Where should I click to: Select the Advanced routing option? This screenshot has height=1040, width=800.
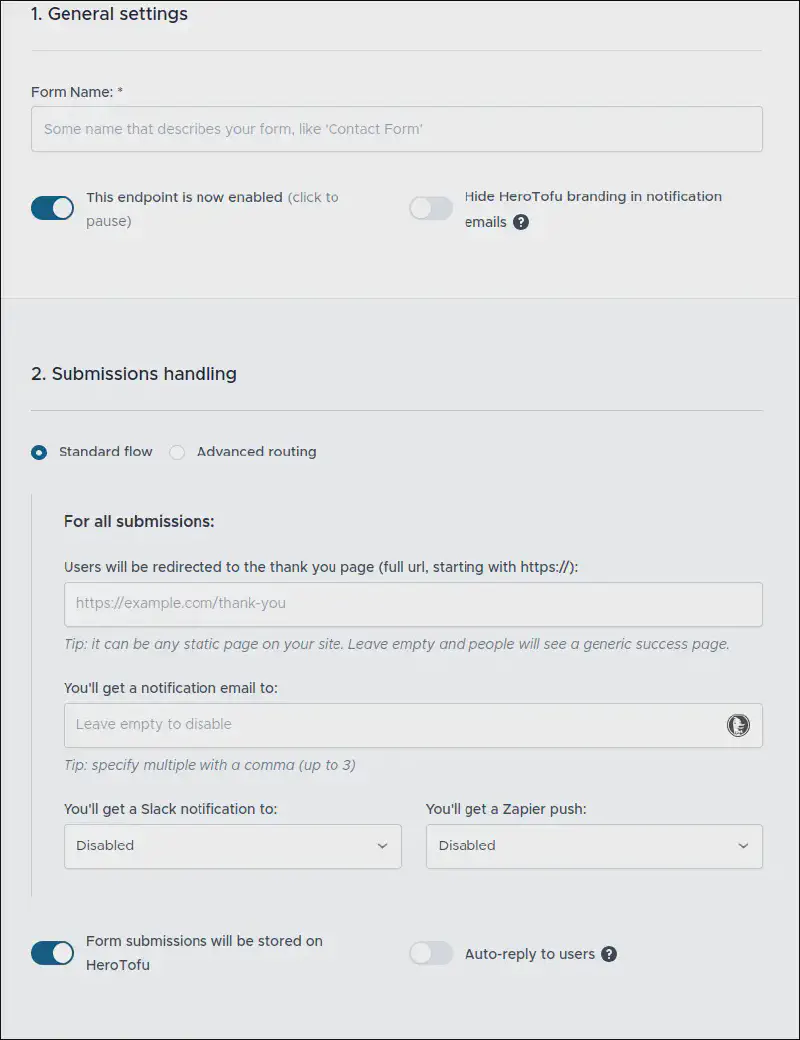(177, 452)
